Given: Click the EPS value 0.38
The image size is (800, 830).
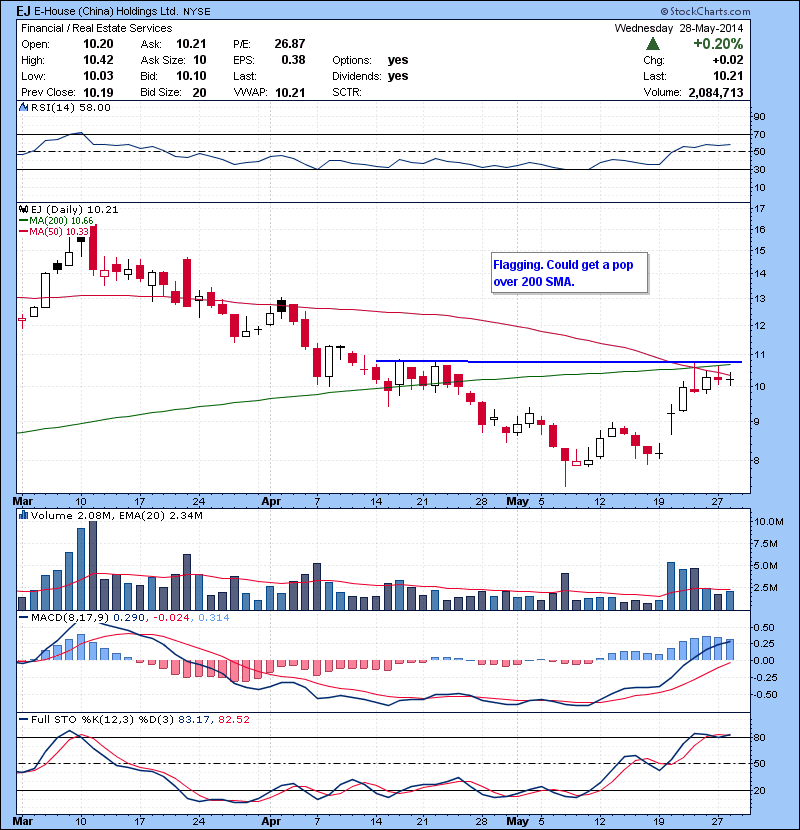Looking at the screenshot, I should click(x=293, y=60).
